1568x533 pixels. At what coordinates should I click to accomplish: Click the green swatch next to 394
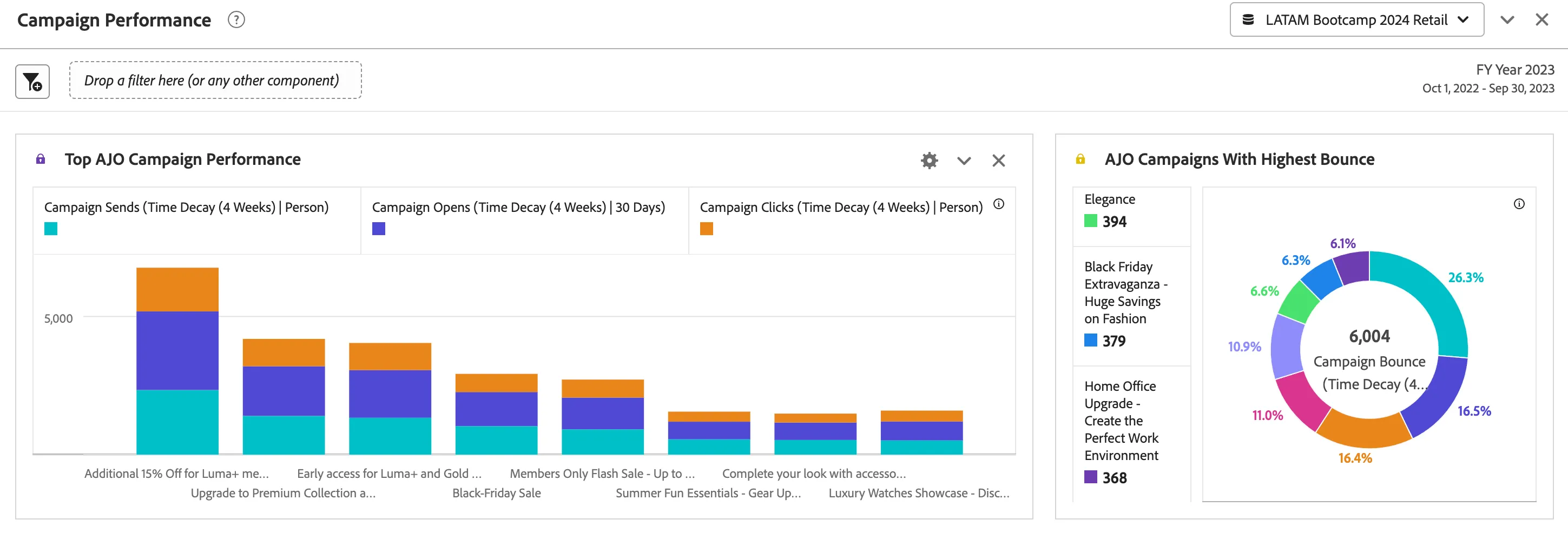pyautogui.click(x=1090, y=222)
